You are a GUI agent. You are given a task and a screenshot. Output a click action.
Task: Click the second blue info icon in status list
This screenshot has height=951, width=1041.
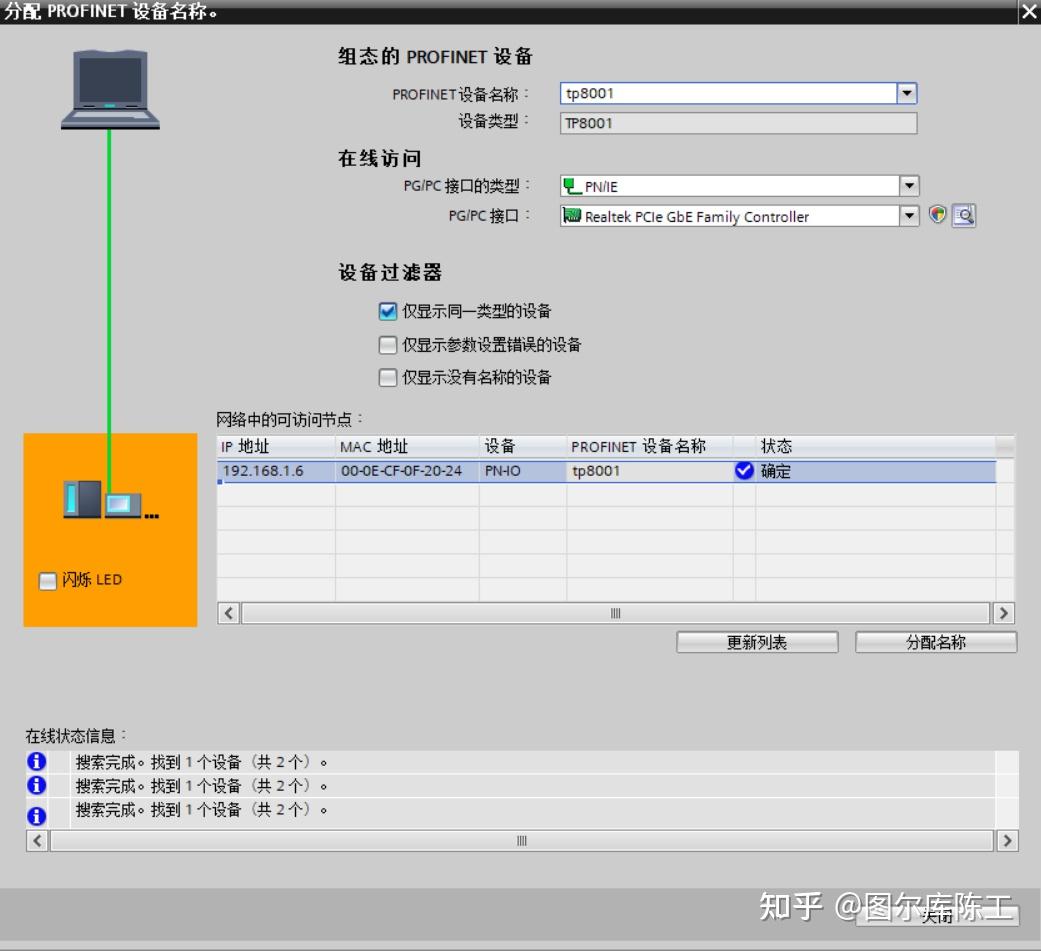(37, 785)
